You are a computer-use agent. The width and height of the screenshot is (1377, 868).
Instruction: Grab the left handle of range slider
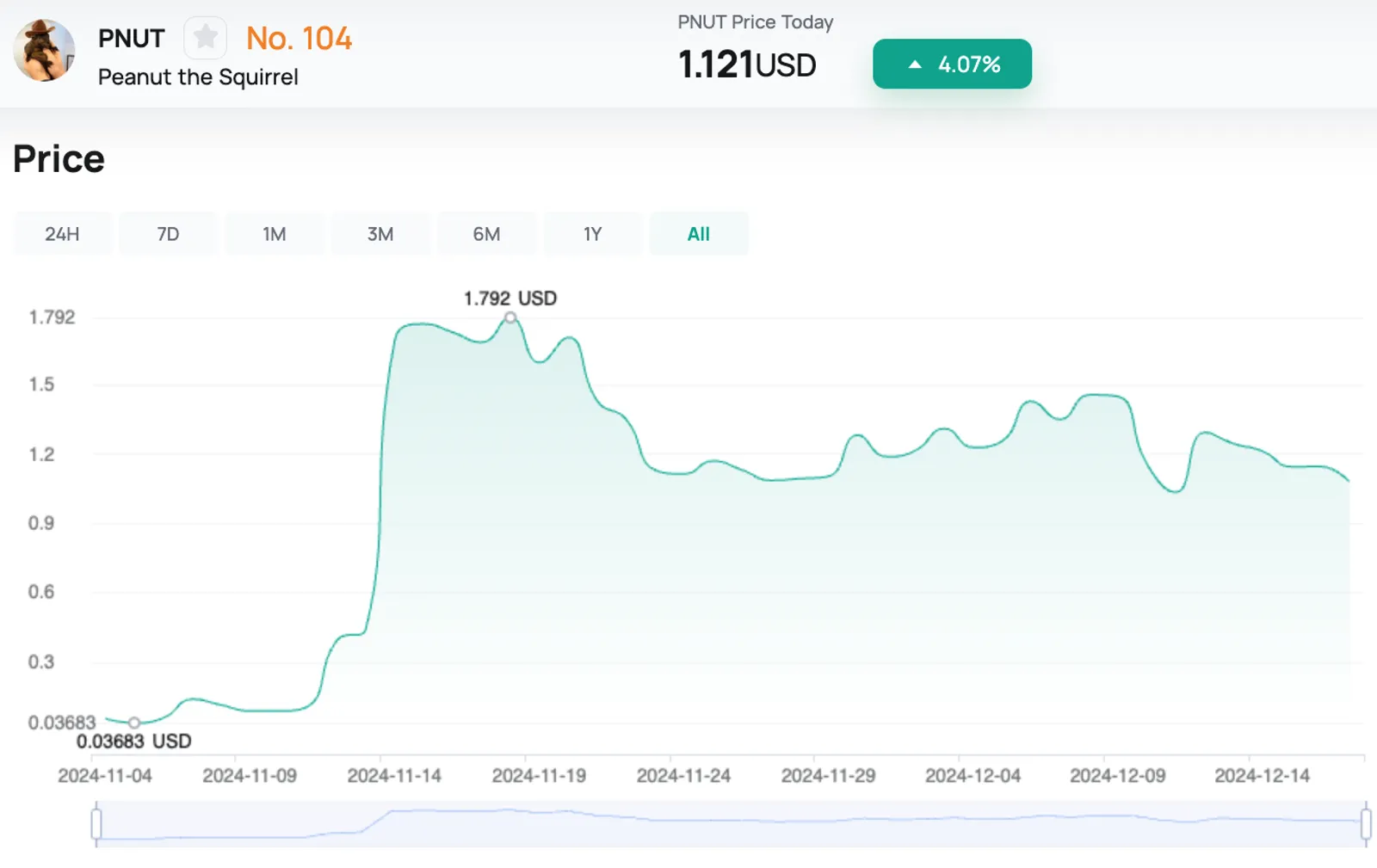coord(96,823)
